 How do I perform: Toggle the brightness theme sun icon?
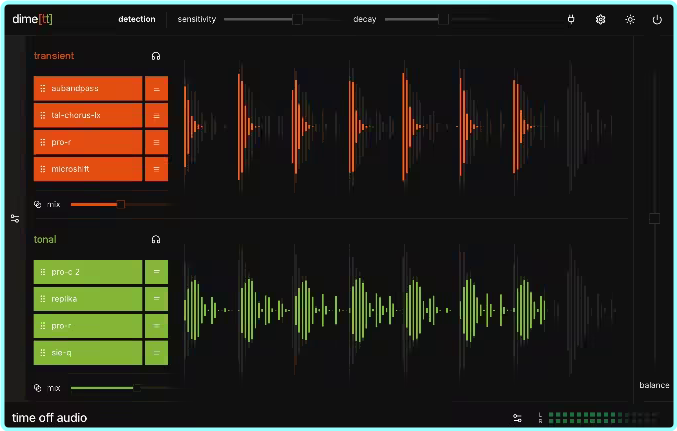[x=630, y=19]
